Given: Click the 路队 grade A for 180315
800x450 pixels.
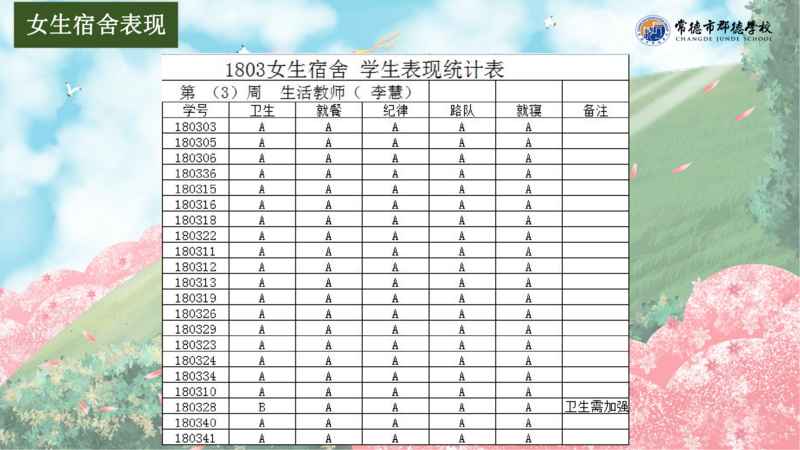Looking at the screenshot, I should pos(462,189).
